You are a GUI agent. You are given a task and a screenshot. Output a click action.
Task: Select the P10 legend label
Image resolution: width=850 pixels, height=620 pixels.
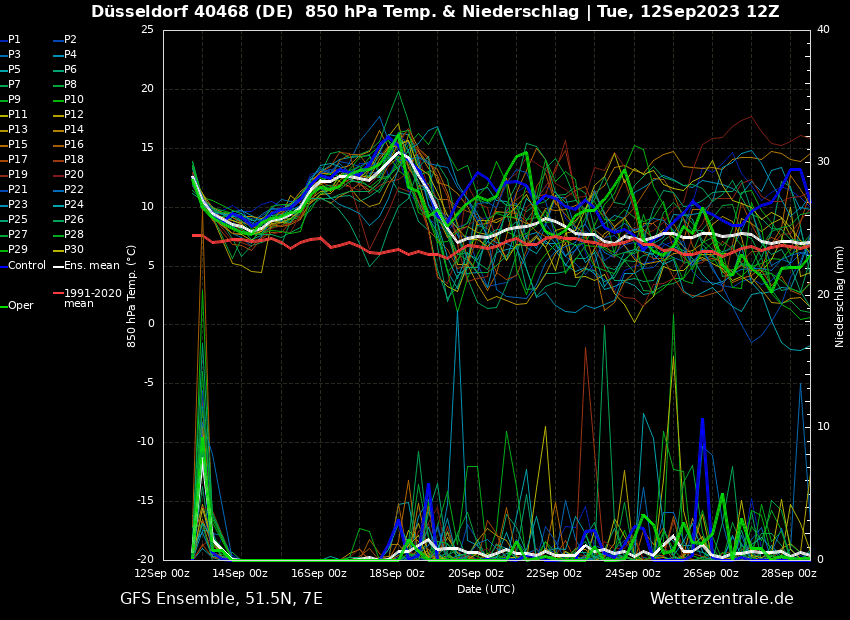[74, 100]
